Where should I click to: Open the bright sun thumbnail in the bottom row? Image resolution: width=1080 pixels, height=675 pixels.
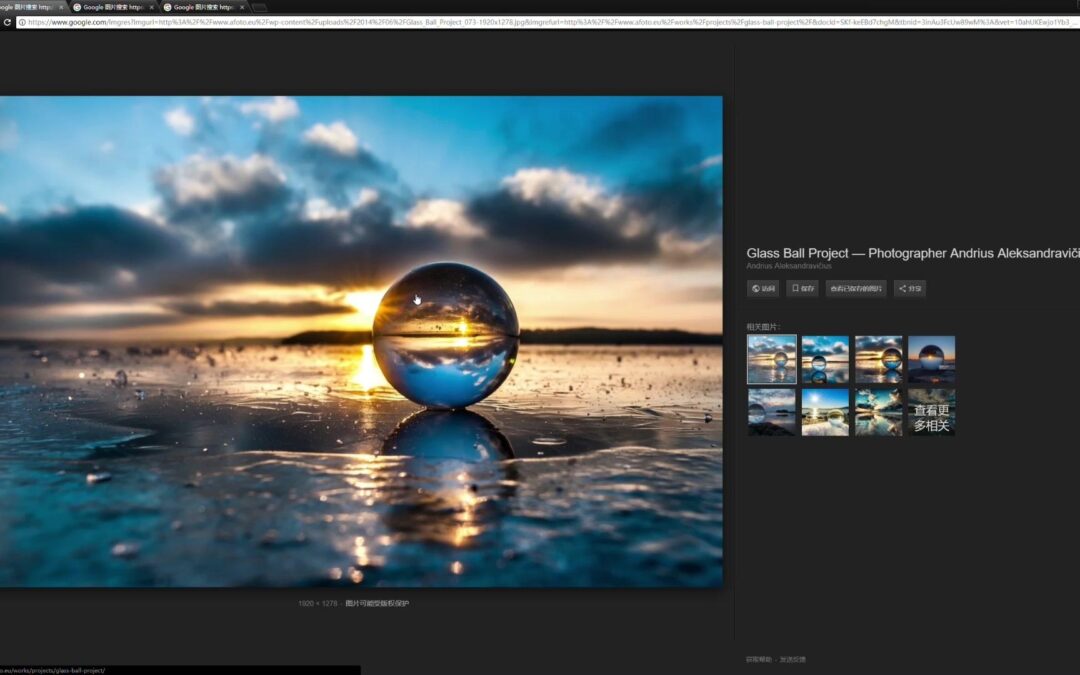pos(825,411)
